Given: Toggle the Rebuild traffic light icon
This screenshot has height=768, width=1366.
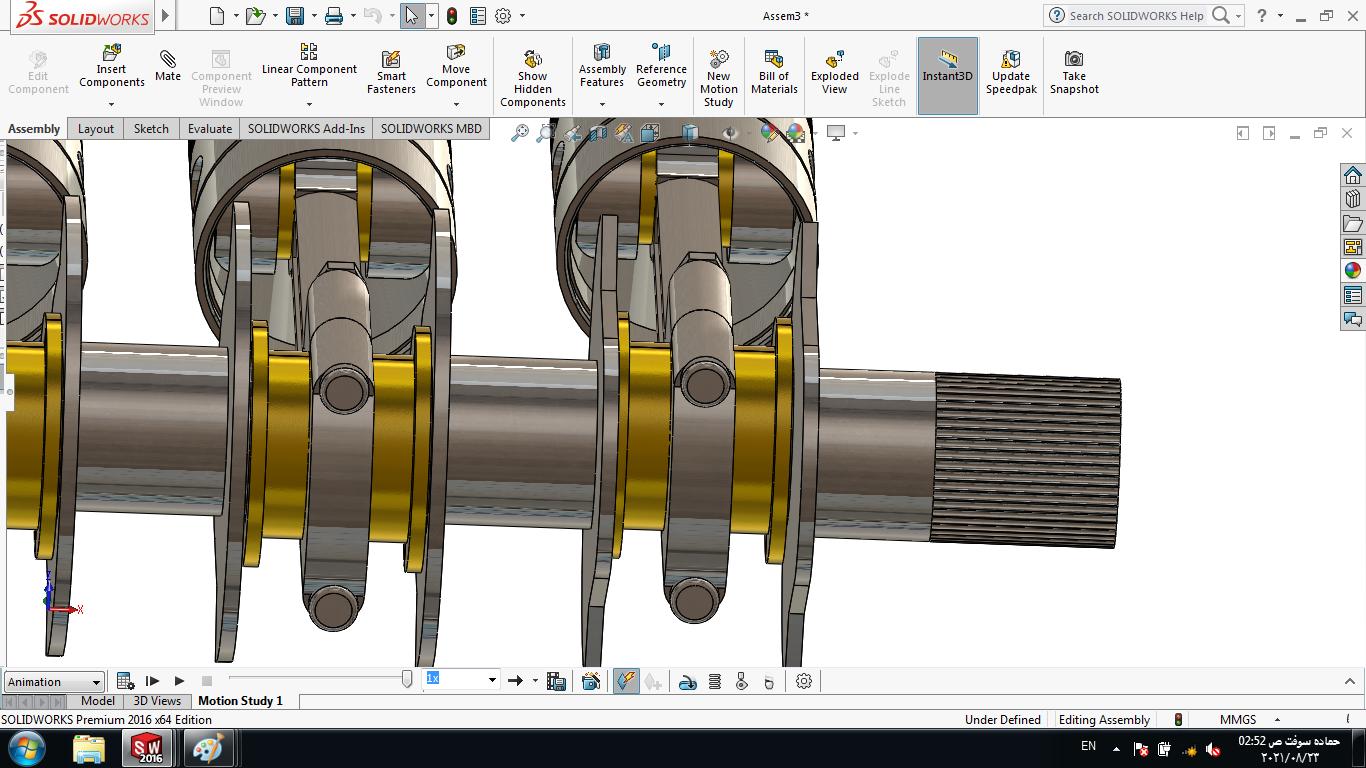Looking at the screenshot, I should pos(452,16).
